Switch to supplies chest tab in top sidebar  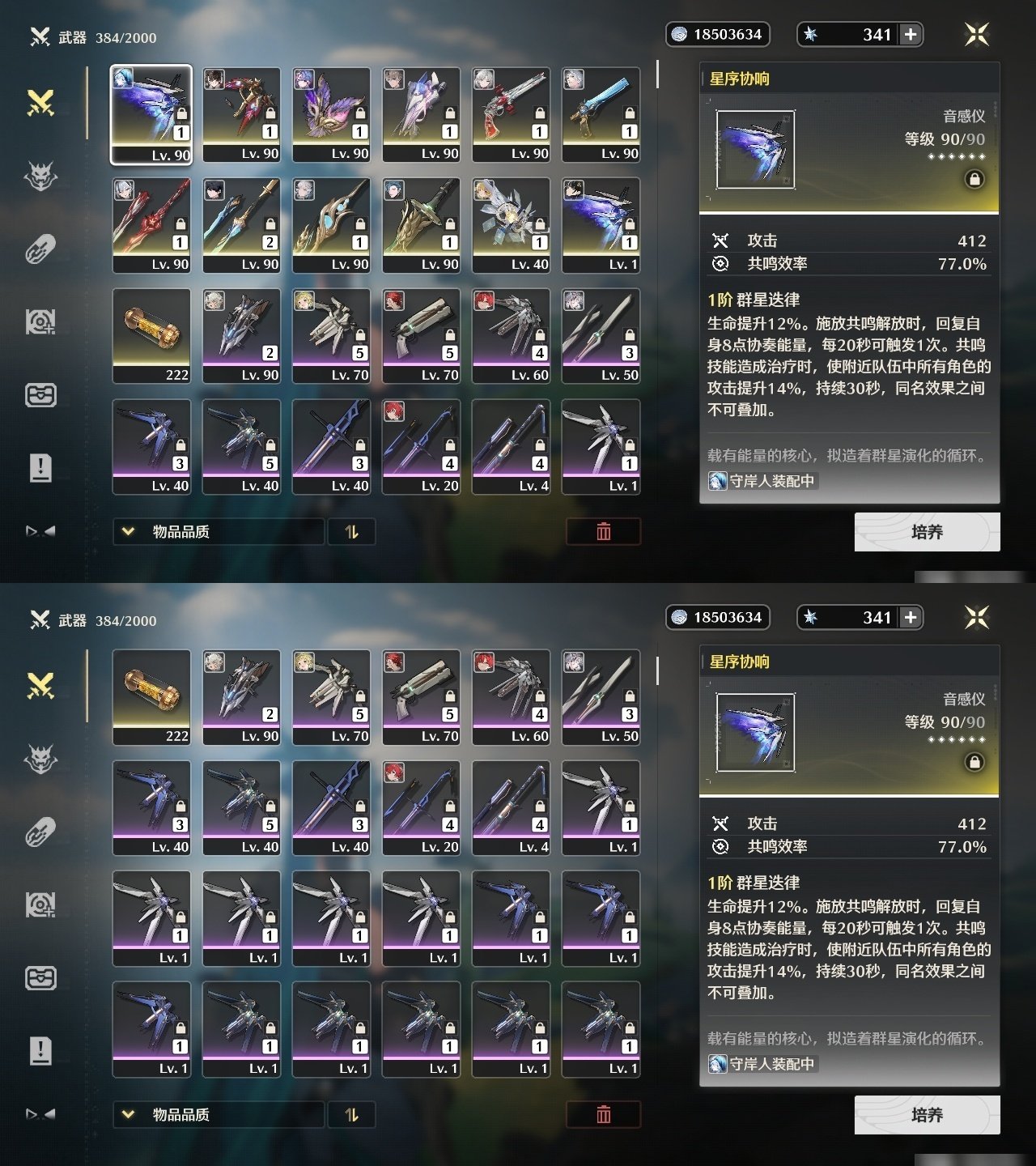40,395
